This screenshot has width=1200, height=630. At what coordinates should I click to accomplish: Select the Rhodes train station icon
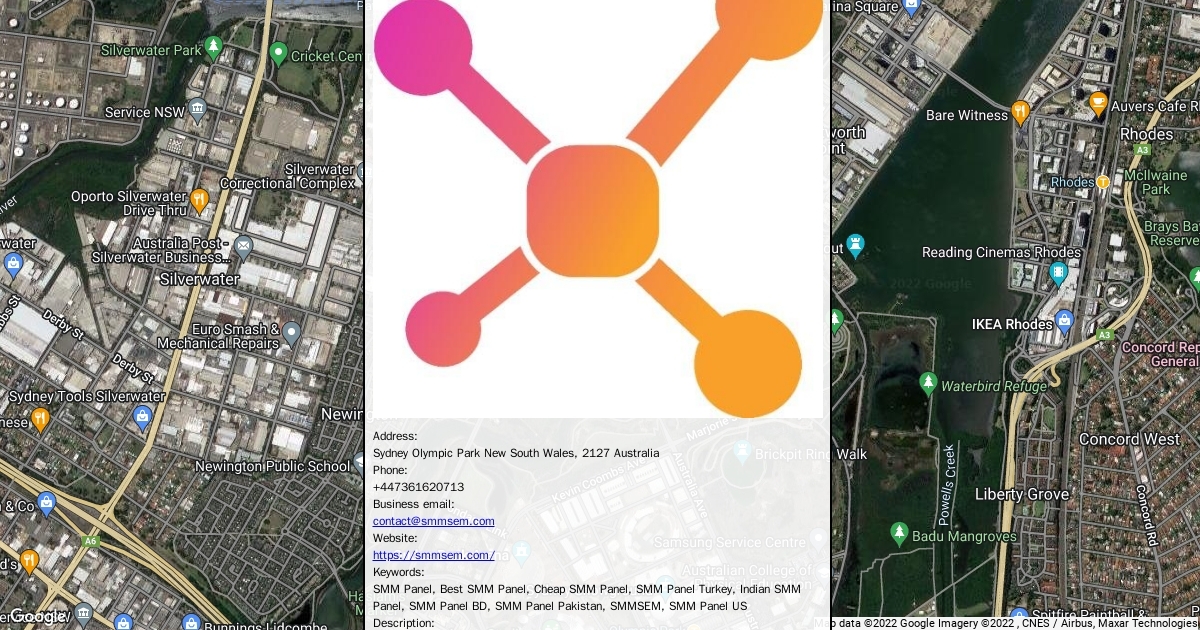(1103, 182)
